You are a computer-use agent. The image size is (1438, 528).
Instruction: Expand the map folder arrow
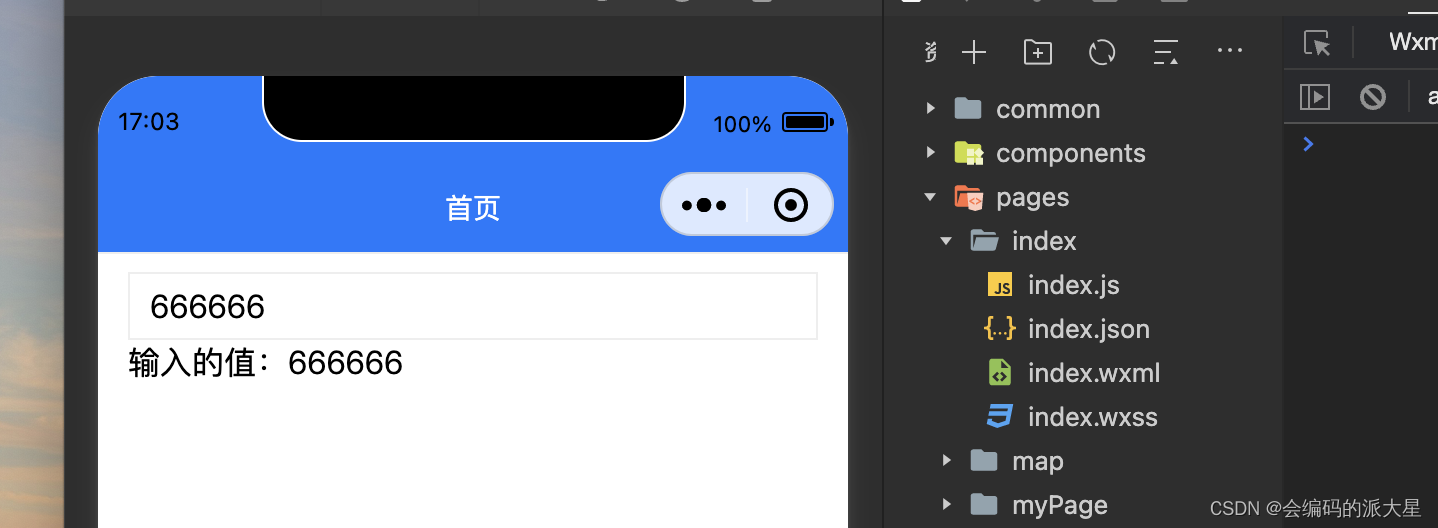947,461
